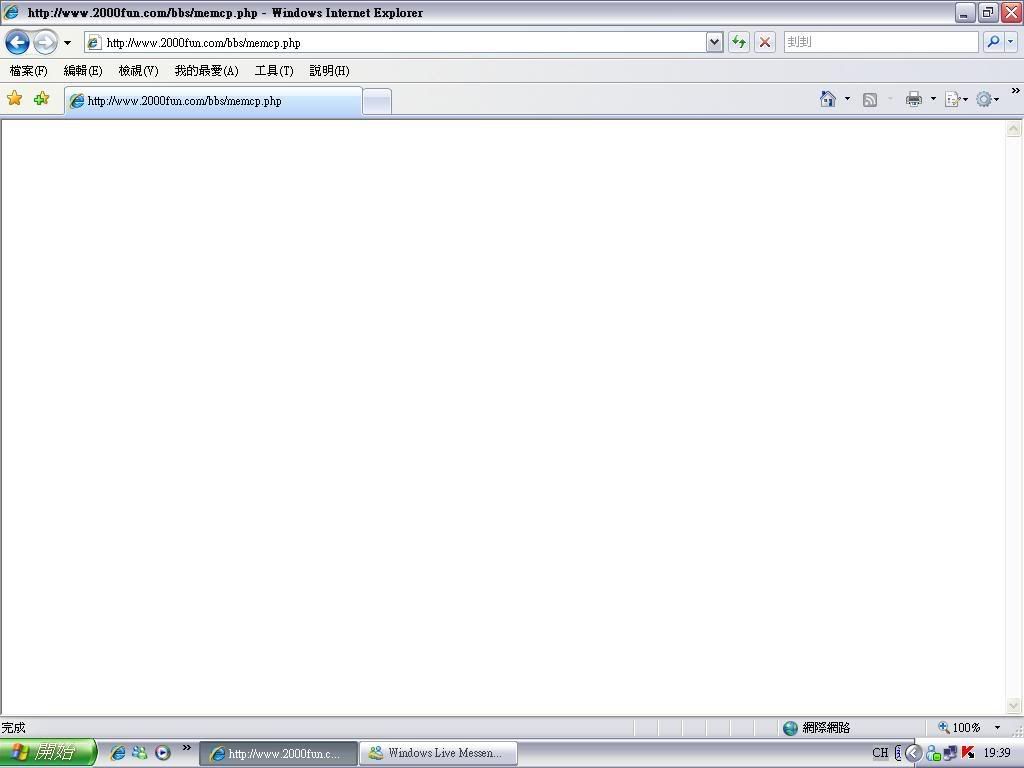Open the 工具(T) menu
The height and width of the screenshot is (768, 1024).
[x=273, y=71]
